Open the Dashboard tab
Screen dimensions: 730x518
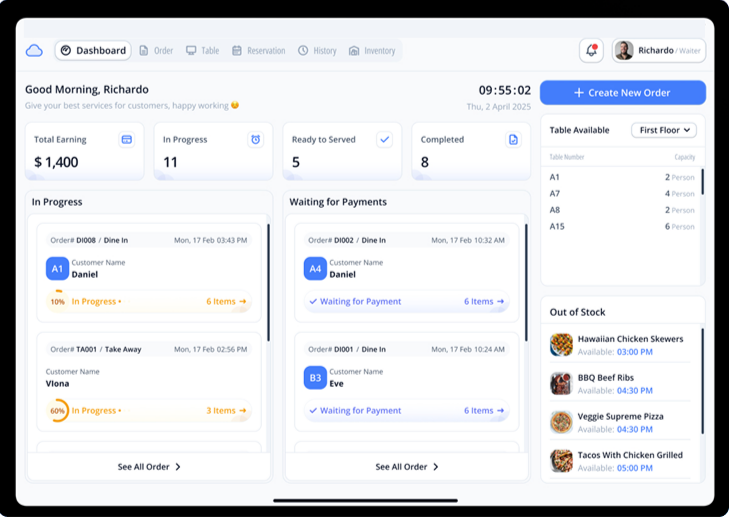pyautogui.click(x=93, y=50)
